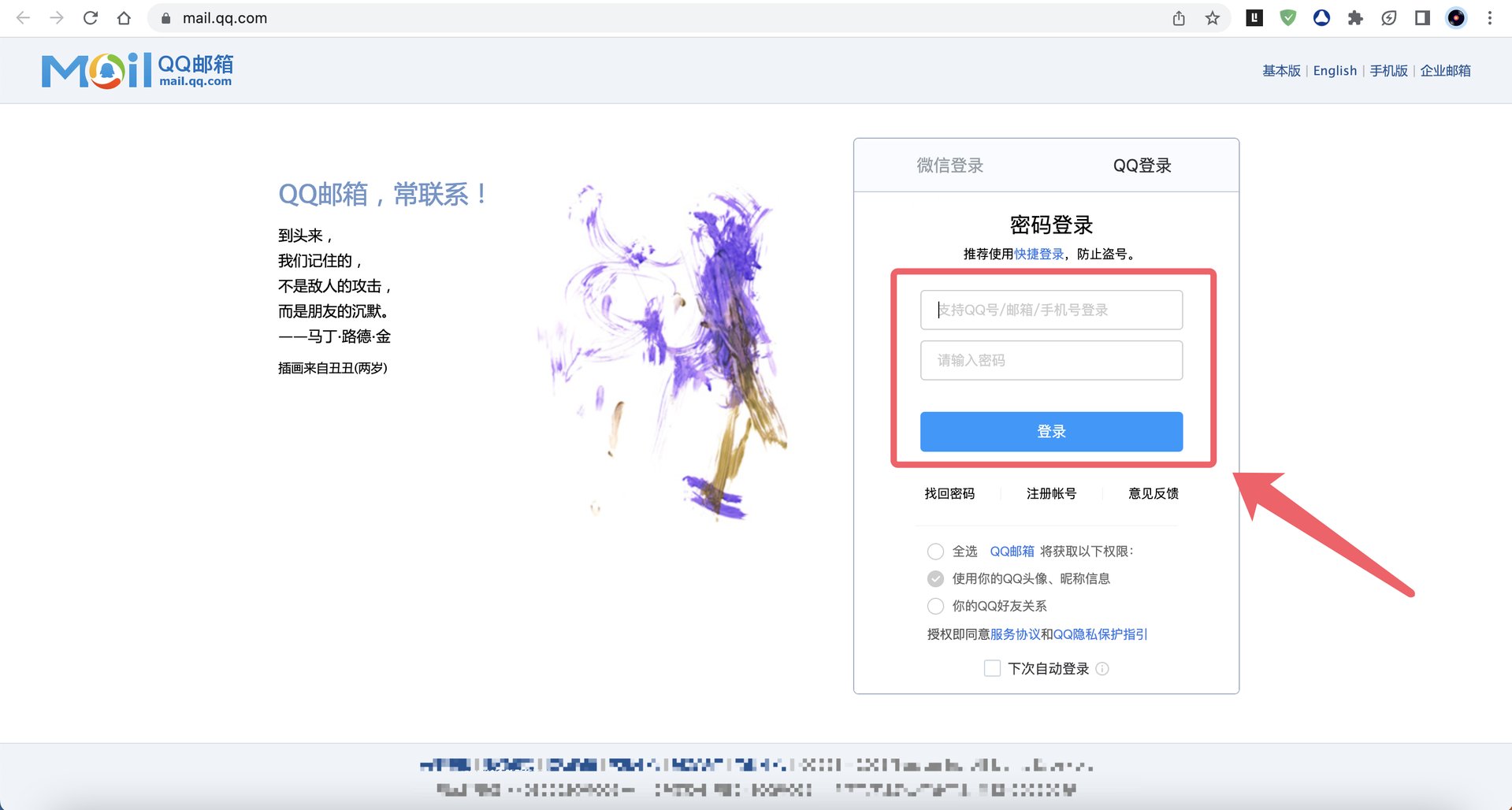This screenshot has height=810, width=1512.
Task: Click the share icon in the toolbar
Action: 1178,17
